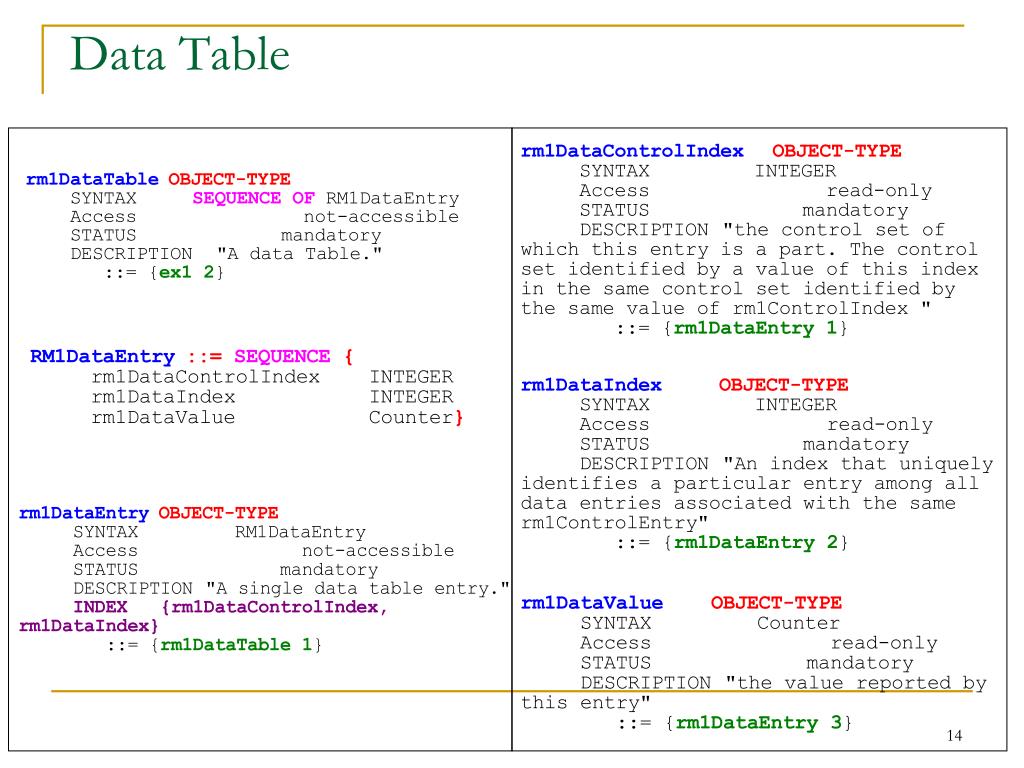Click OBJECT-TYPE beside blue rm1DataControlIndex heading
Image resolution: width=1024 pixels, height=768 pixels.
(x=837, y=151)
